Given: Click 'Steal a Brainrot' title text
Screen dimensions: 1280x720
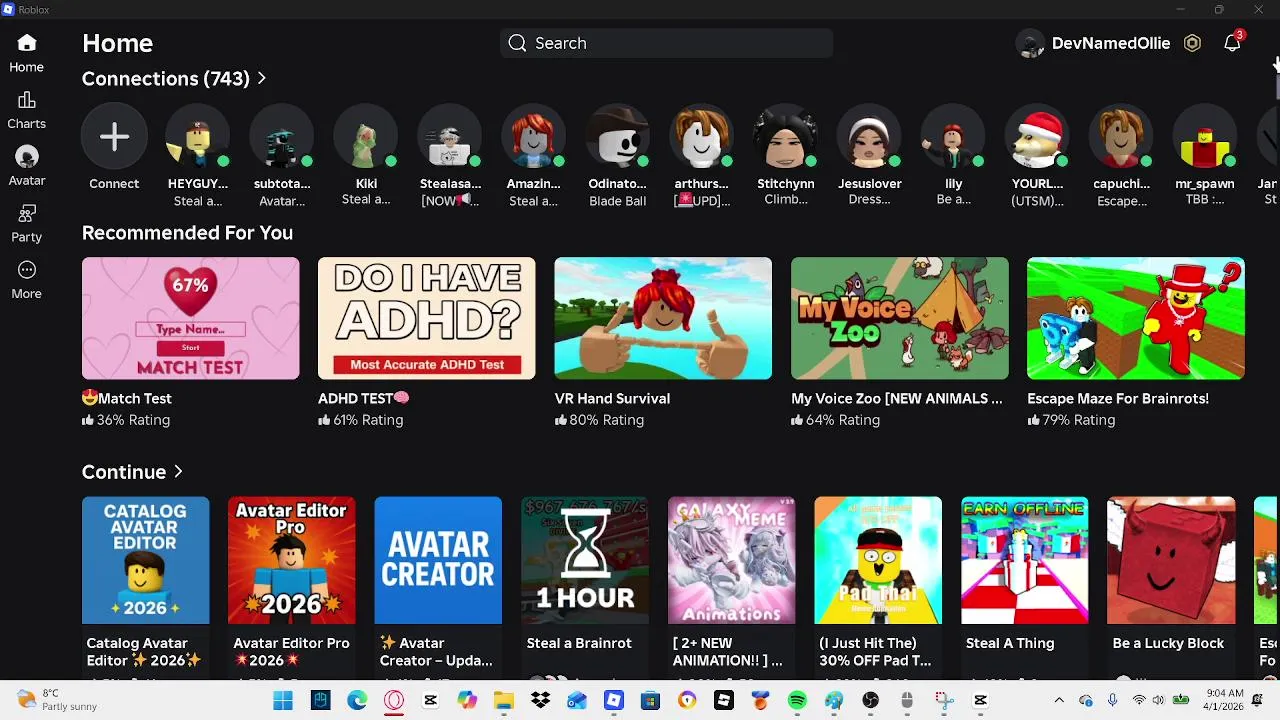Looking at the screenshot, I should tap(579, 643).
